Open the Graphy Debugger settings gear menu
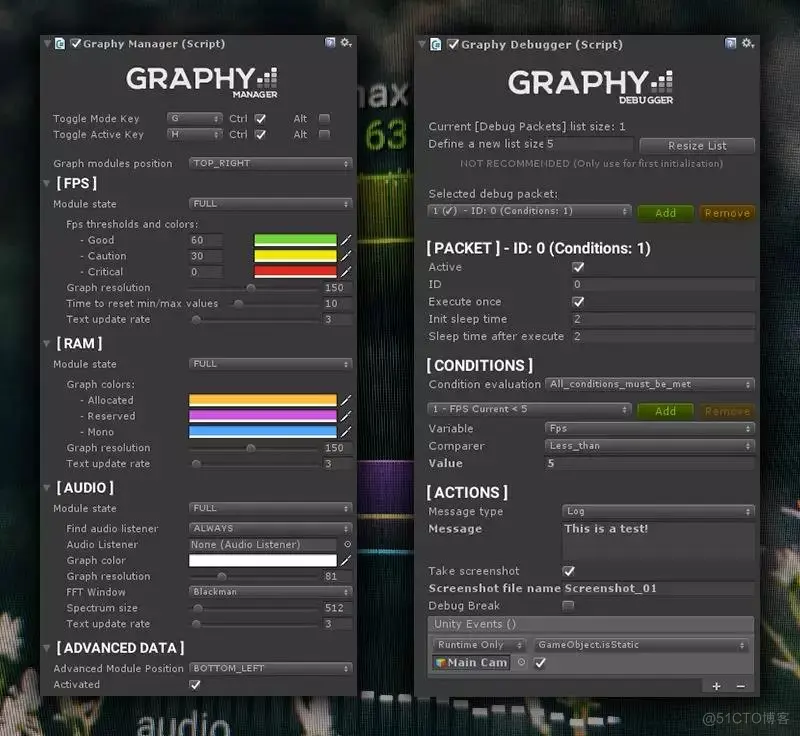Image resolution: width=800 pixels, height=736 pixels. click(747, 43)
